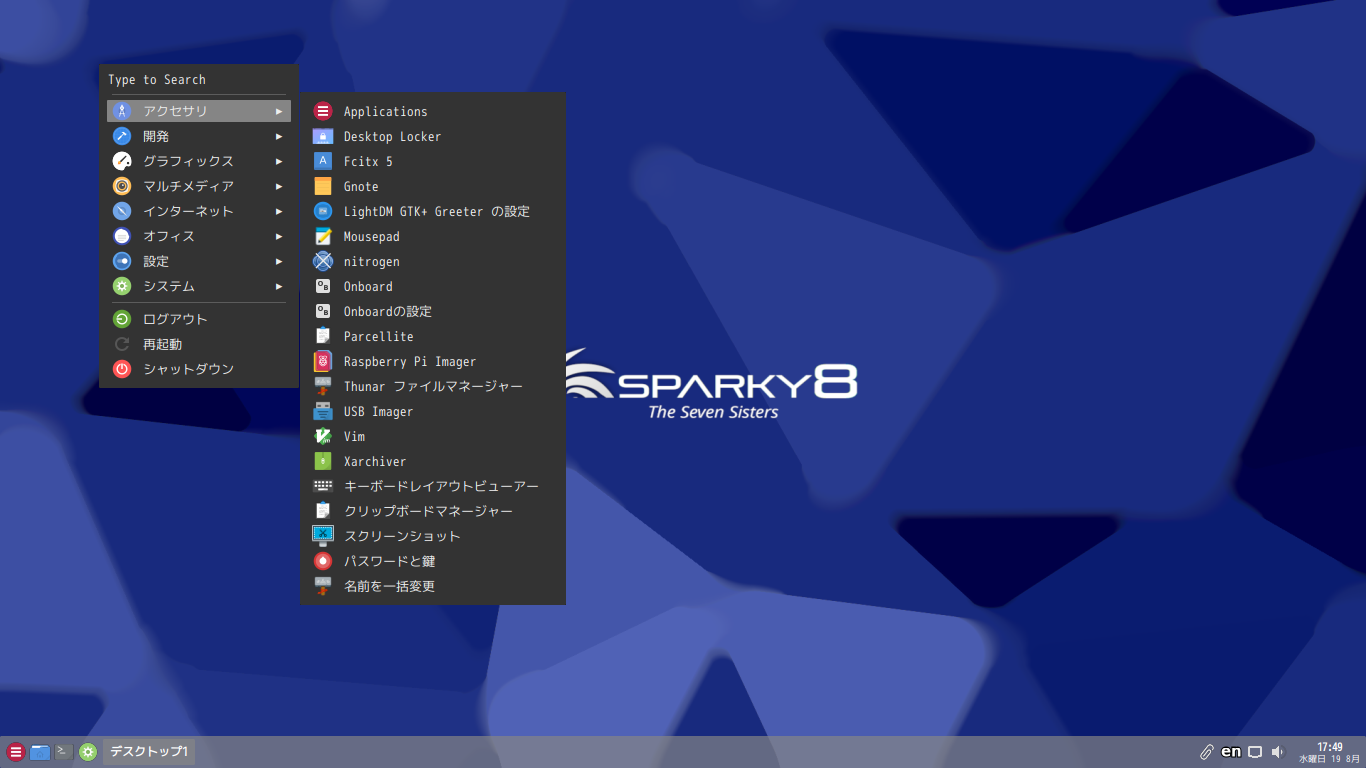Open Xarchiver via its icon
Viewport: 1366px width, 768px height.
click(323, 461)
